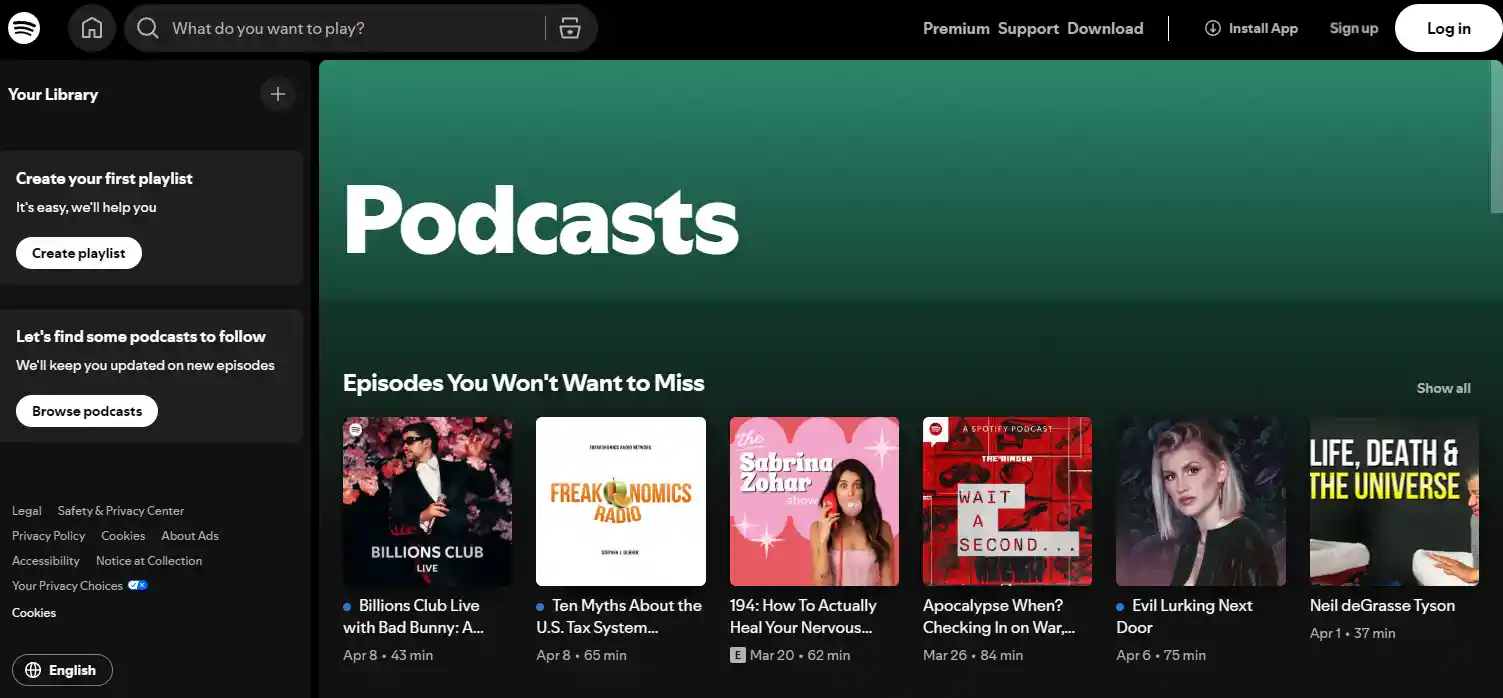Image resolution: width=1503 pixels, height=698 pixels.
Task: Select the globe icon on the English button
Action: click(x=36, y=670)
